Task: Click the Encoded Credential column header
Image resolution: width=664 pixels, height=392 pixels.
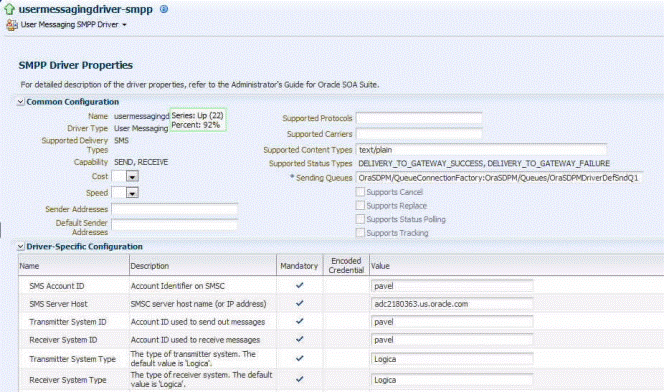Action: click(346, 266)
